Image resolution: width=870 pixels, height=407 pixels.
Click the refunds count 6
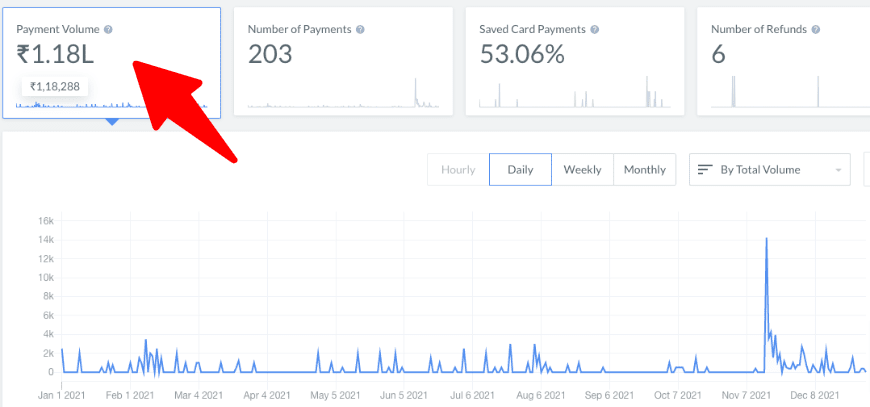(719, 54)
